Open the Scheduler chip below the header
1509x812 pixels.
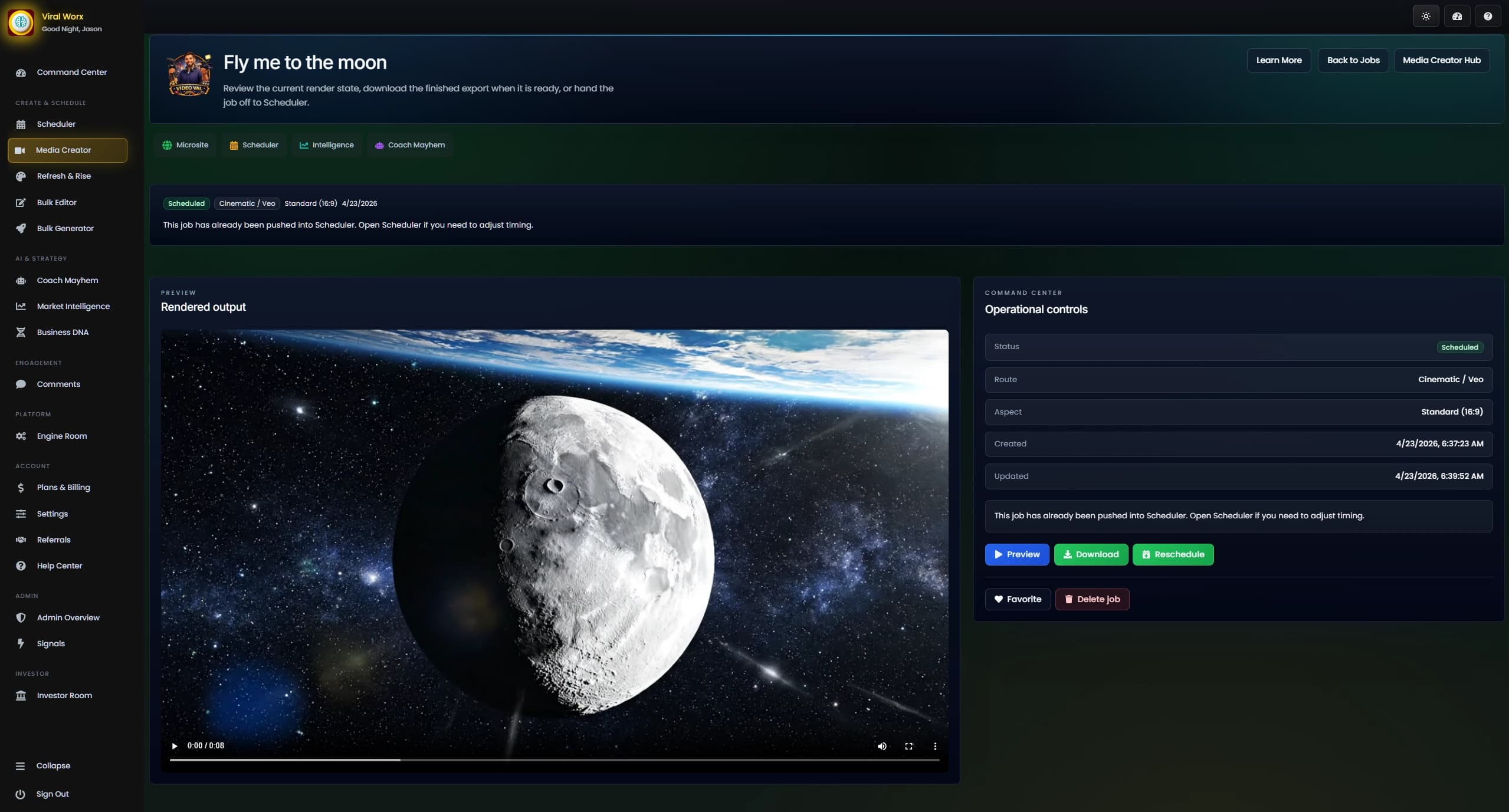254,145
